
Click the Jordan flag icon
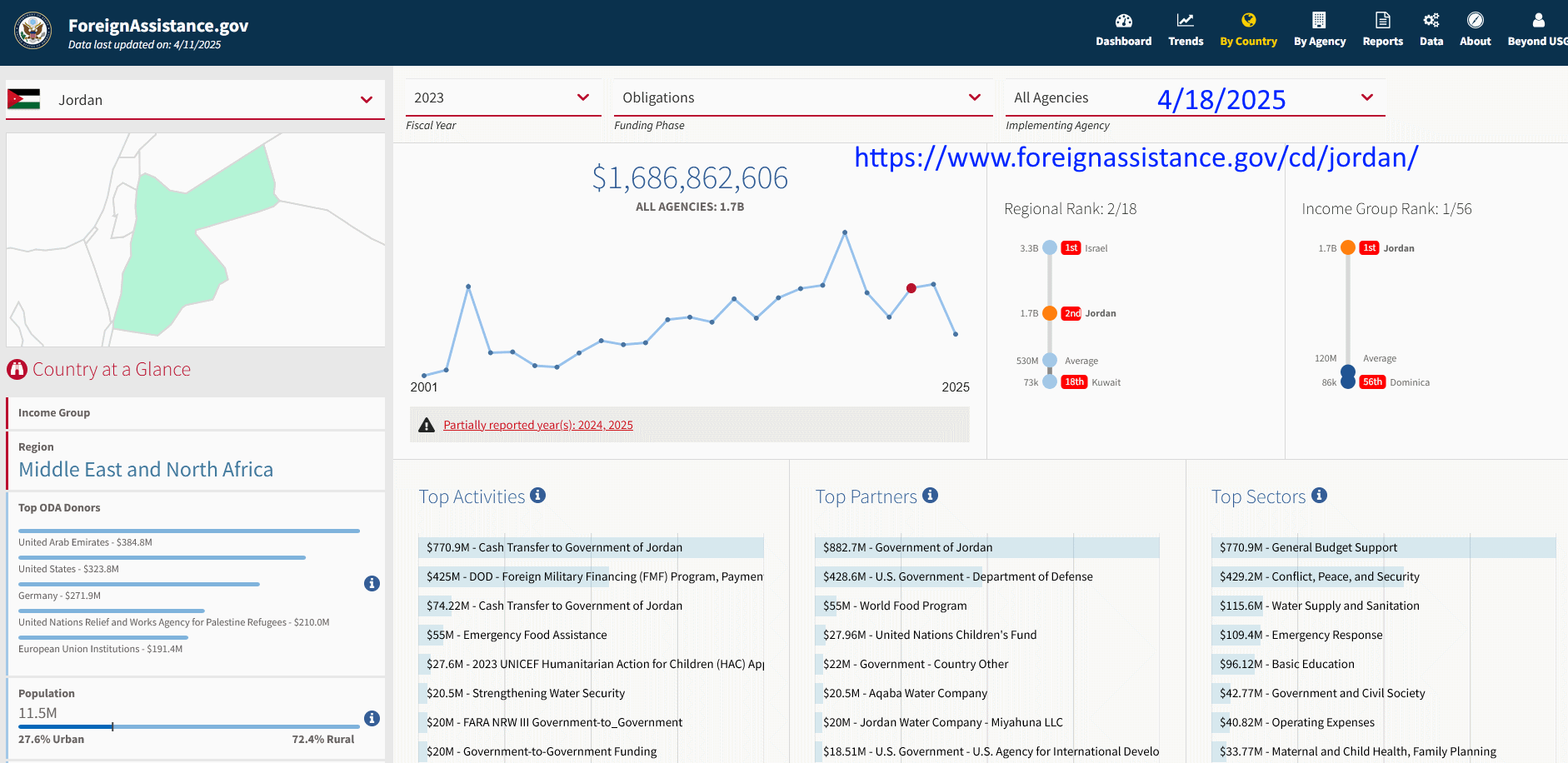(x=23, y=99)
